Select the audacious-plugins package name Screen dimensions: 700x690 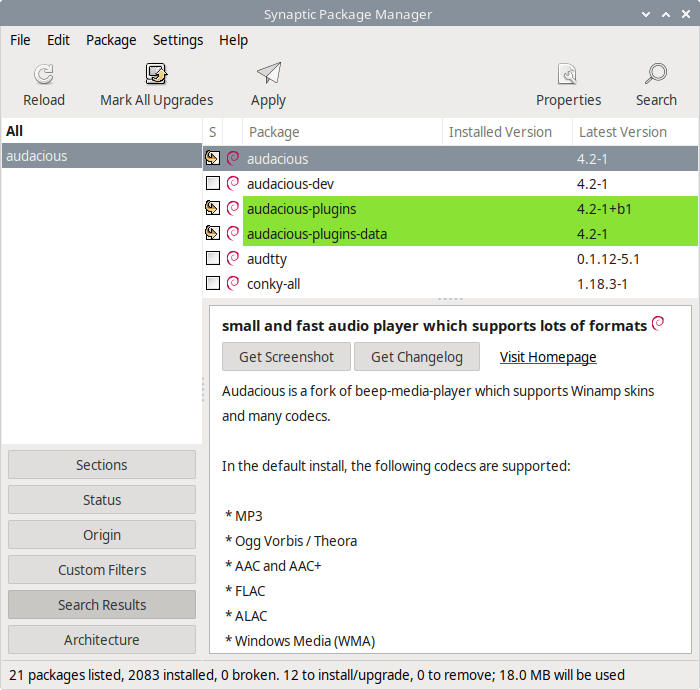[x=301, y=209]
